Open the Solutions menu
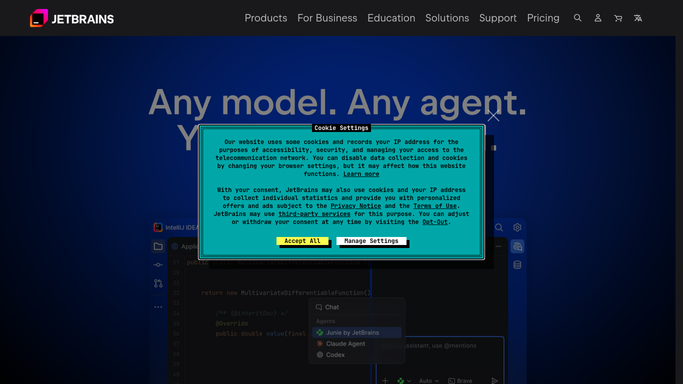The height and width of the screenshot is (384, 683). coord(447,18)
